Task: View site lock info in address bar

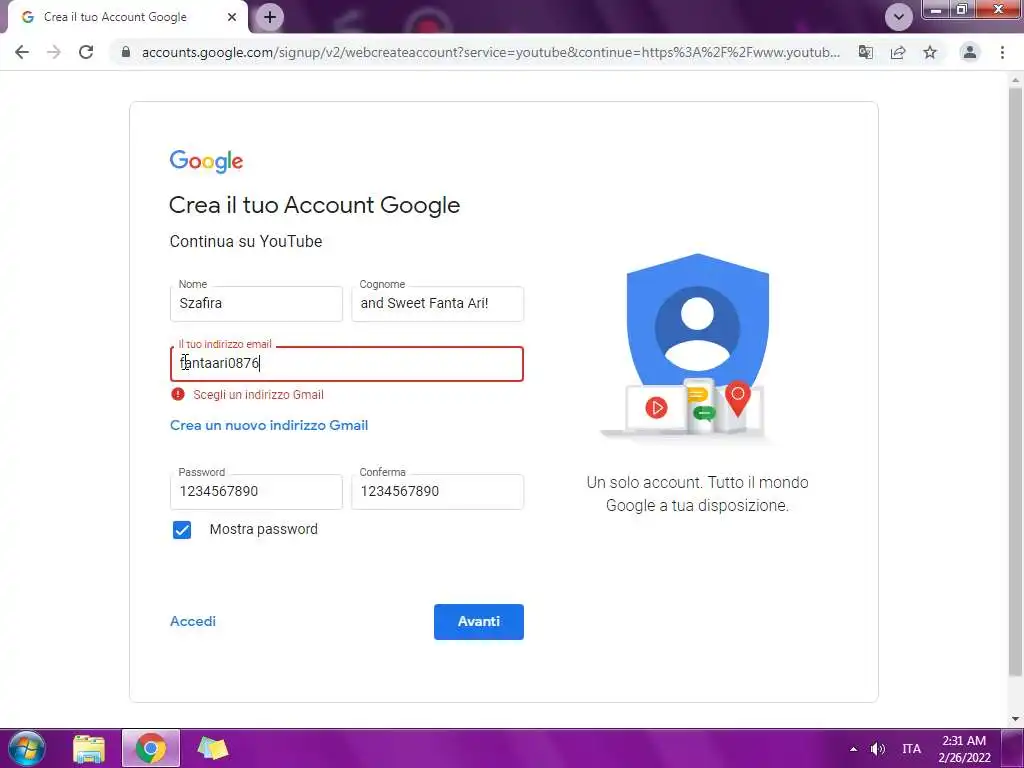Action: pyautogui.click(x=126, y=52)
